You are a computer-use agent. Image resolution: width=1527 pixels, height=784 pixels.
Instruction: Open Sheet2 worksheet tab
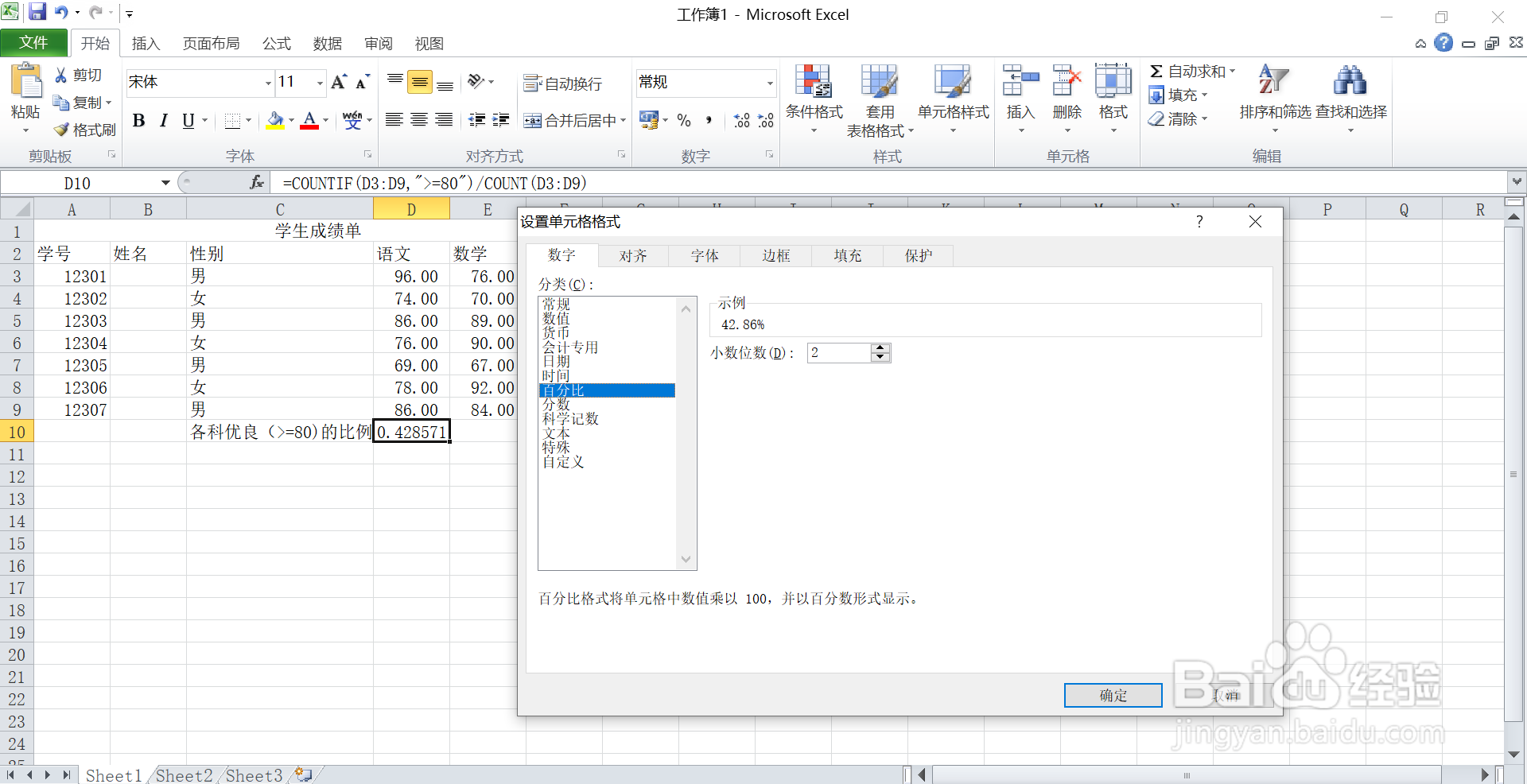coord(184,775)
